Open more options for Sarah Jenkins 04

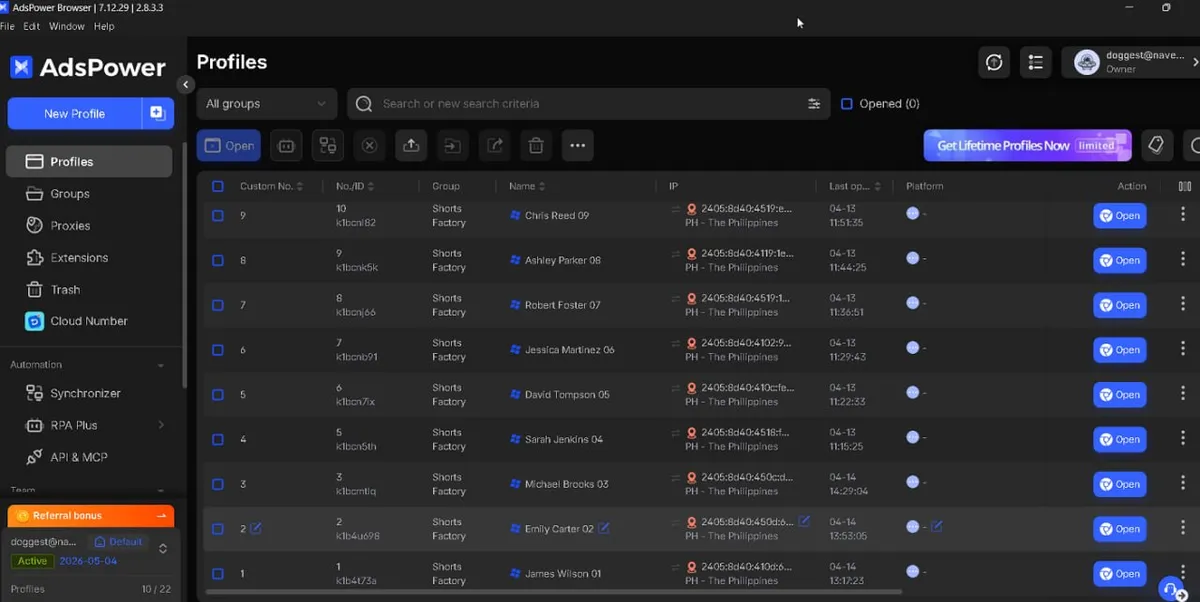(1183, 439)
